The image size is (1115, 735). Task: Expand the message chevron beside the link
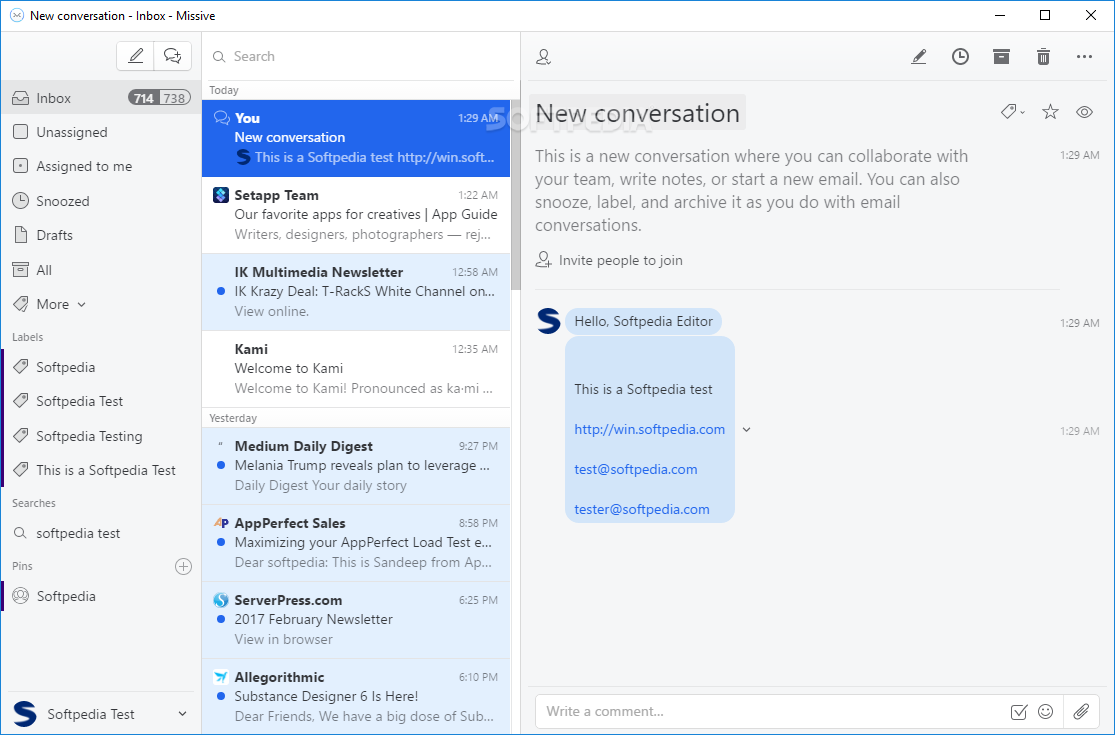746,429
